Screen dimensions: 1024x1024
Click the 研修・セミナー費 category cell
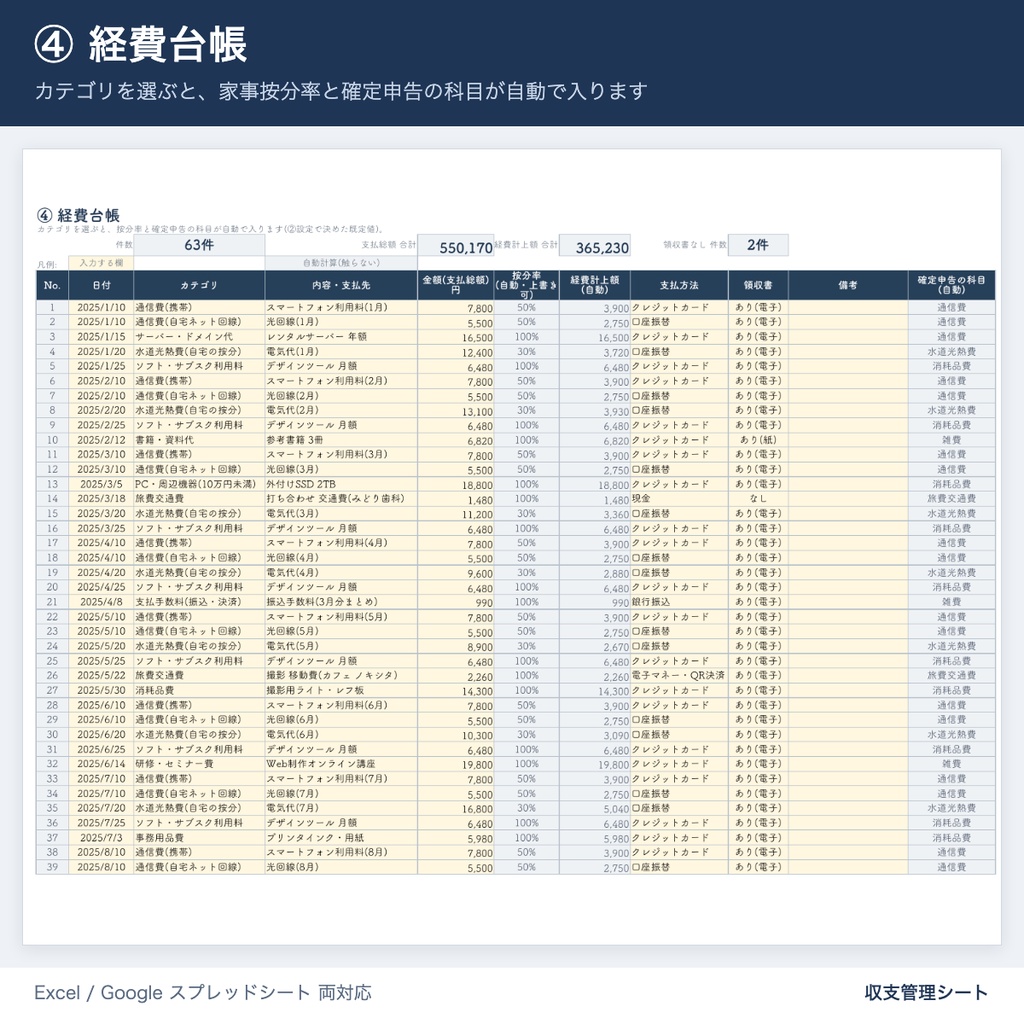pos(199,764)
